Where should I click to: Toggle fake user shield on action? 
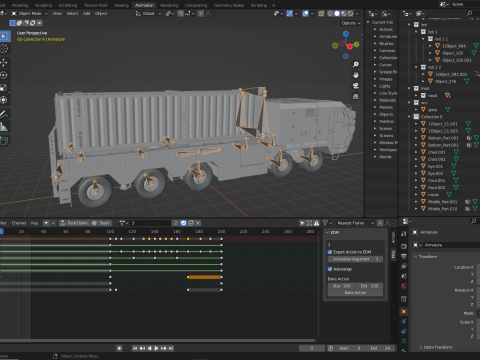tap(183, 223)
